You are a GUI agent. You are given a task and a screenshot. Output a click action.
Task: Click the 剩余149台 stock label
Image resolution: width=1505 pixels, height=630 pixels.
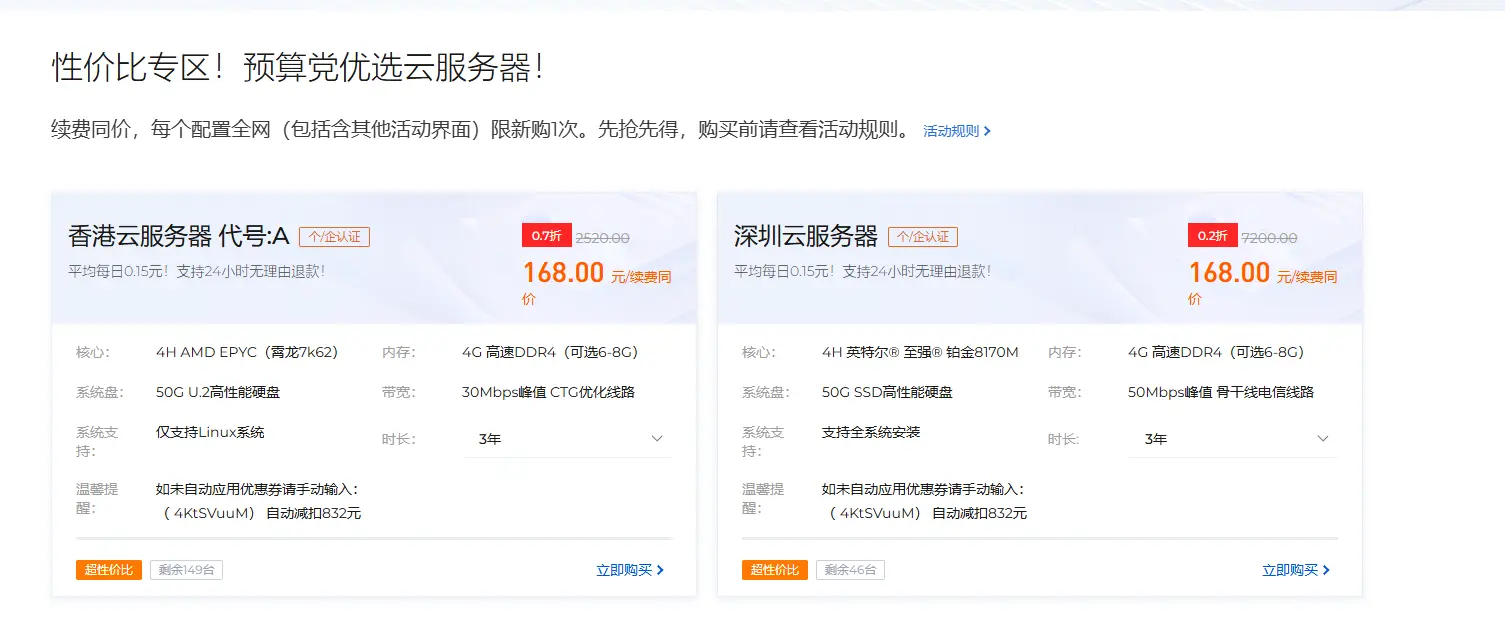(x=186, y=570)
